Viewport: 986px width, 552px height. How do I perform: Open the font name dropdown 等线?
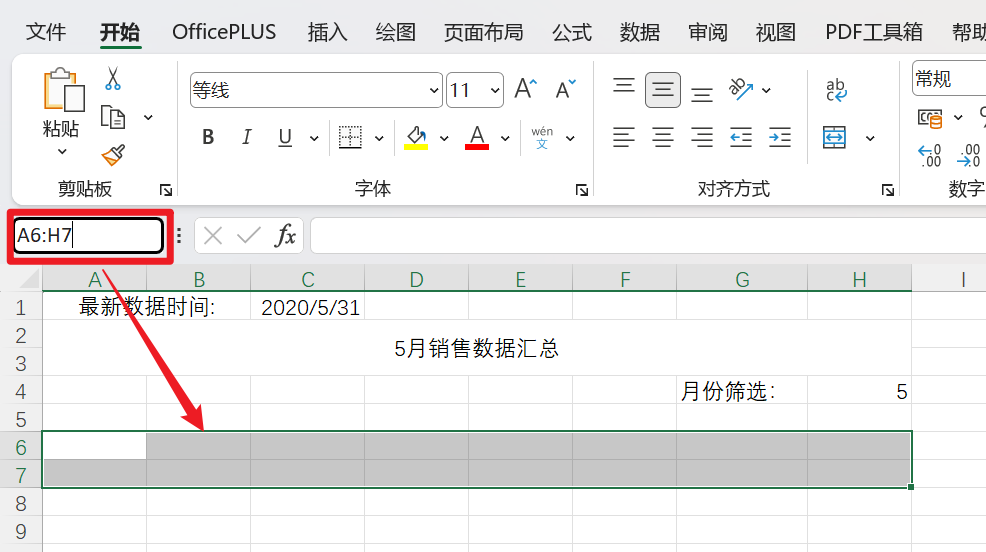click(434, 91)
